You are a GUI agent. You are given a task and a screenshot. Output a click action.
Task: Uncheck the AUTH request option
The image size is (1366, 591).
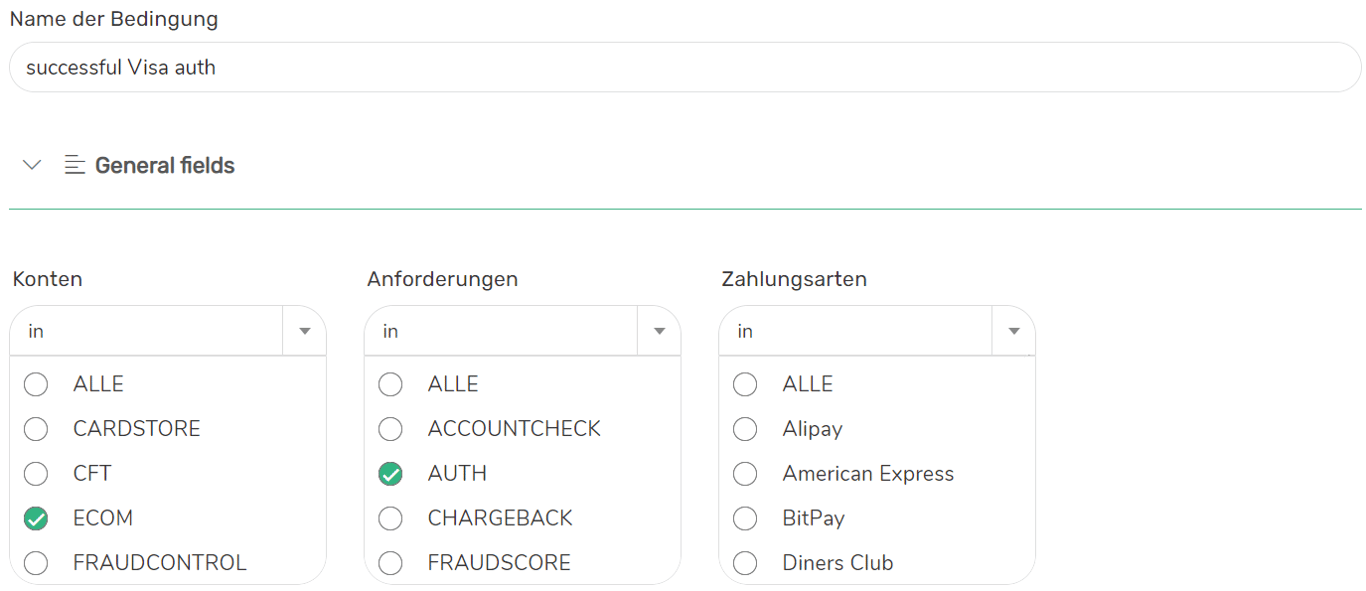click(390, 473)
